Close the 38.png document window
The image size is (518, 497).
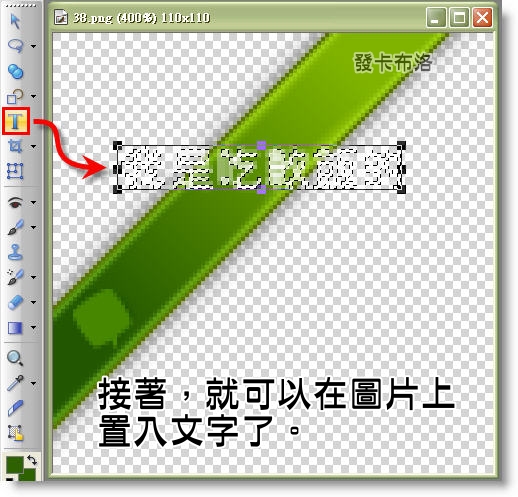(482, 17)
